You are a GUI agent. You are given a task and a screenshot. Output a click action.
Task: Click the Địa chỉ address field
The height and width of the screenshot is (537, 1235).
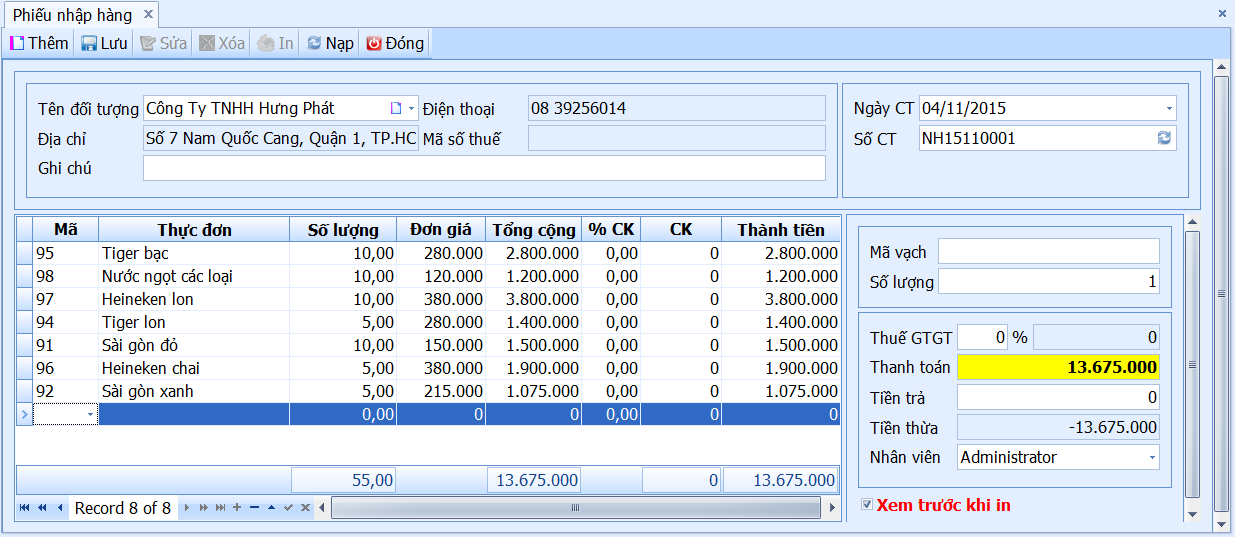click(x=281, y=139)
